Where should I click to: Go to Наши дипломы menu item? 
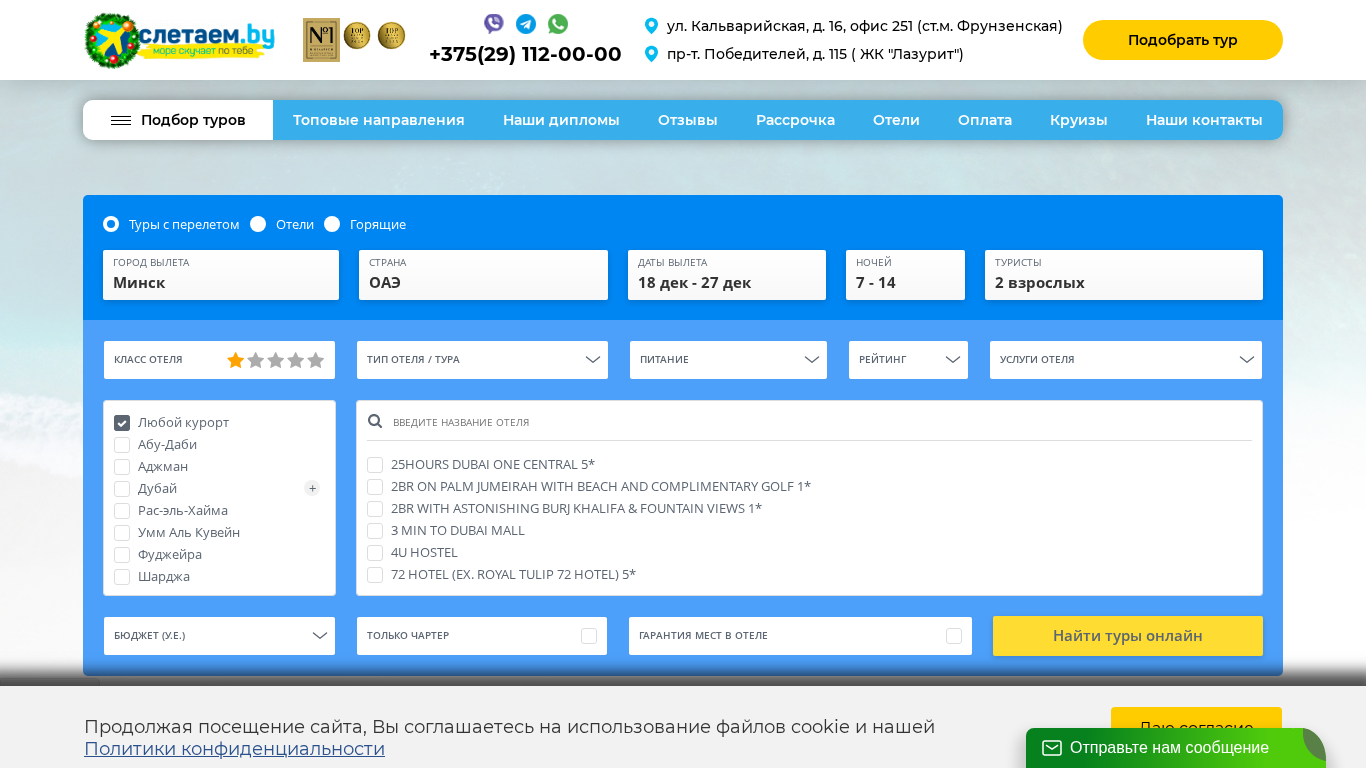(561, 120)
